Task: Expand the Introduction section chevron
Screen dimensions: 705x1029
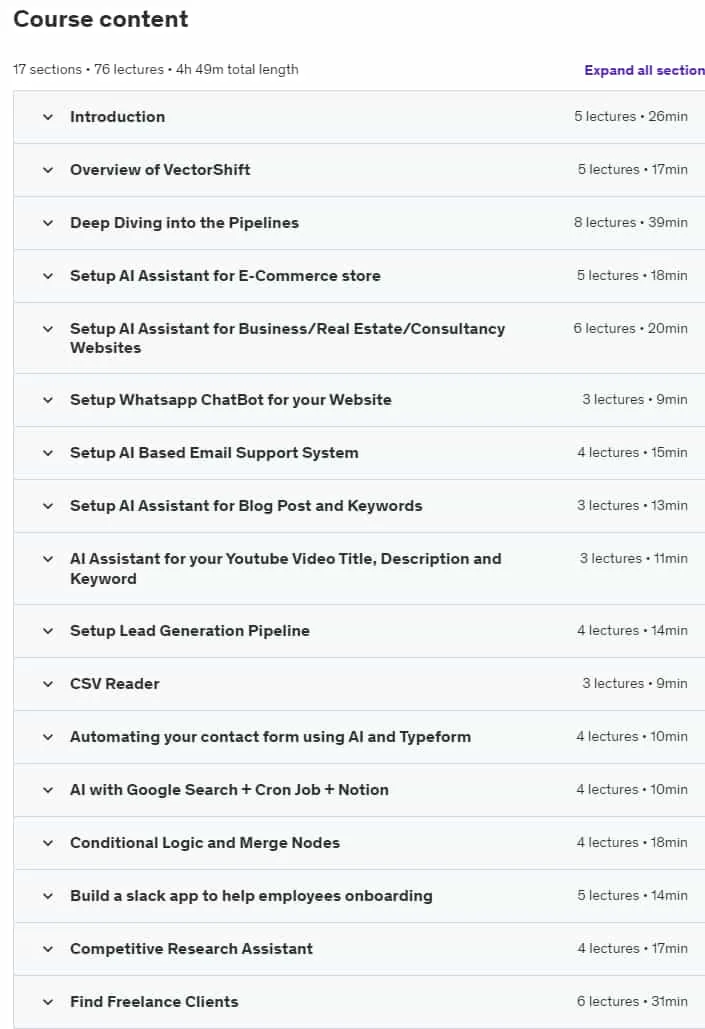Action: (x=48, y=117)
